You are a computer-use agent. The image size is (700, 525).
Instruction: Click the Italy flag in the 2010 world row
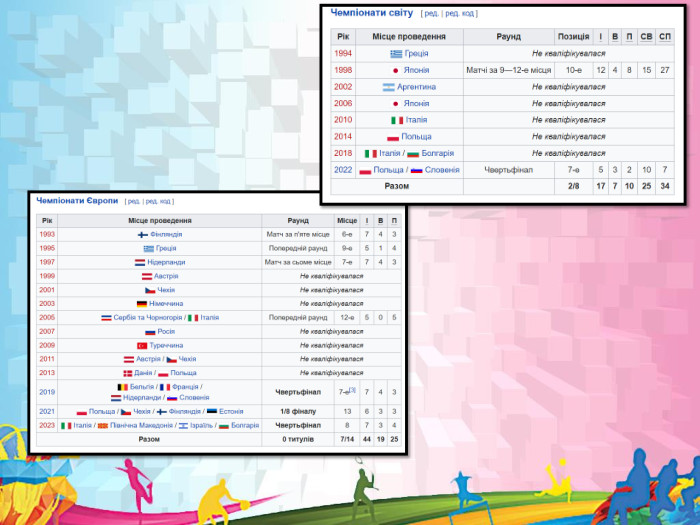tap(396, 120)
